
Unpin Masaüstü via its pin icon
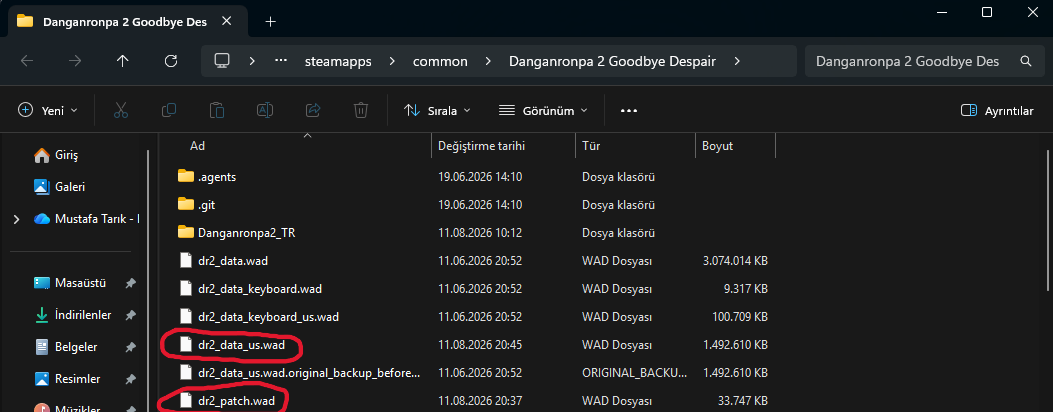tap(131, 283)
